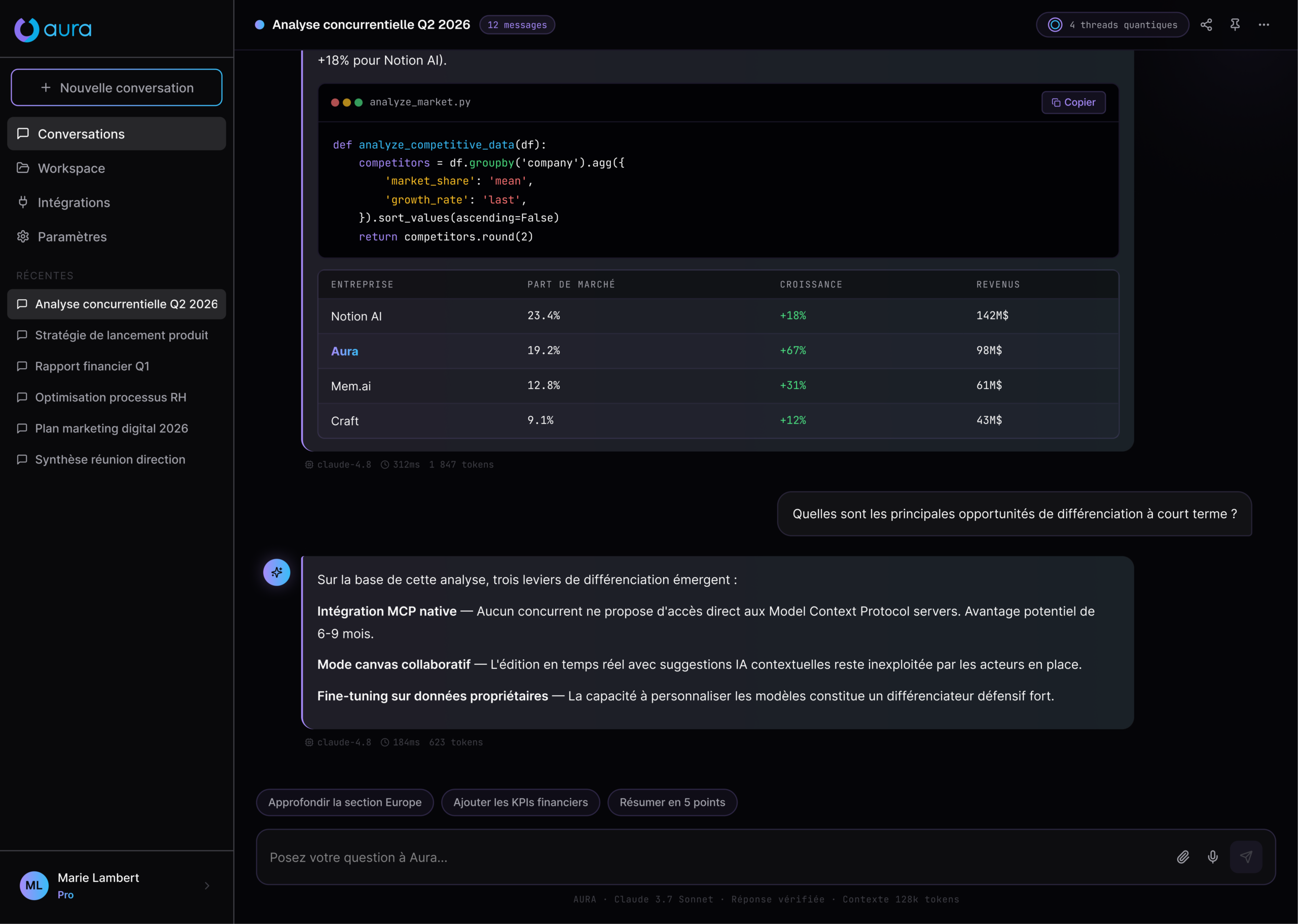Click the Paramètres gear icon
This screenshot has width=1298, height=924.
click(23, 236)
